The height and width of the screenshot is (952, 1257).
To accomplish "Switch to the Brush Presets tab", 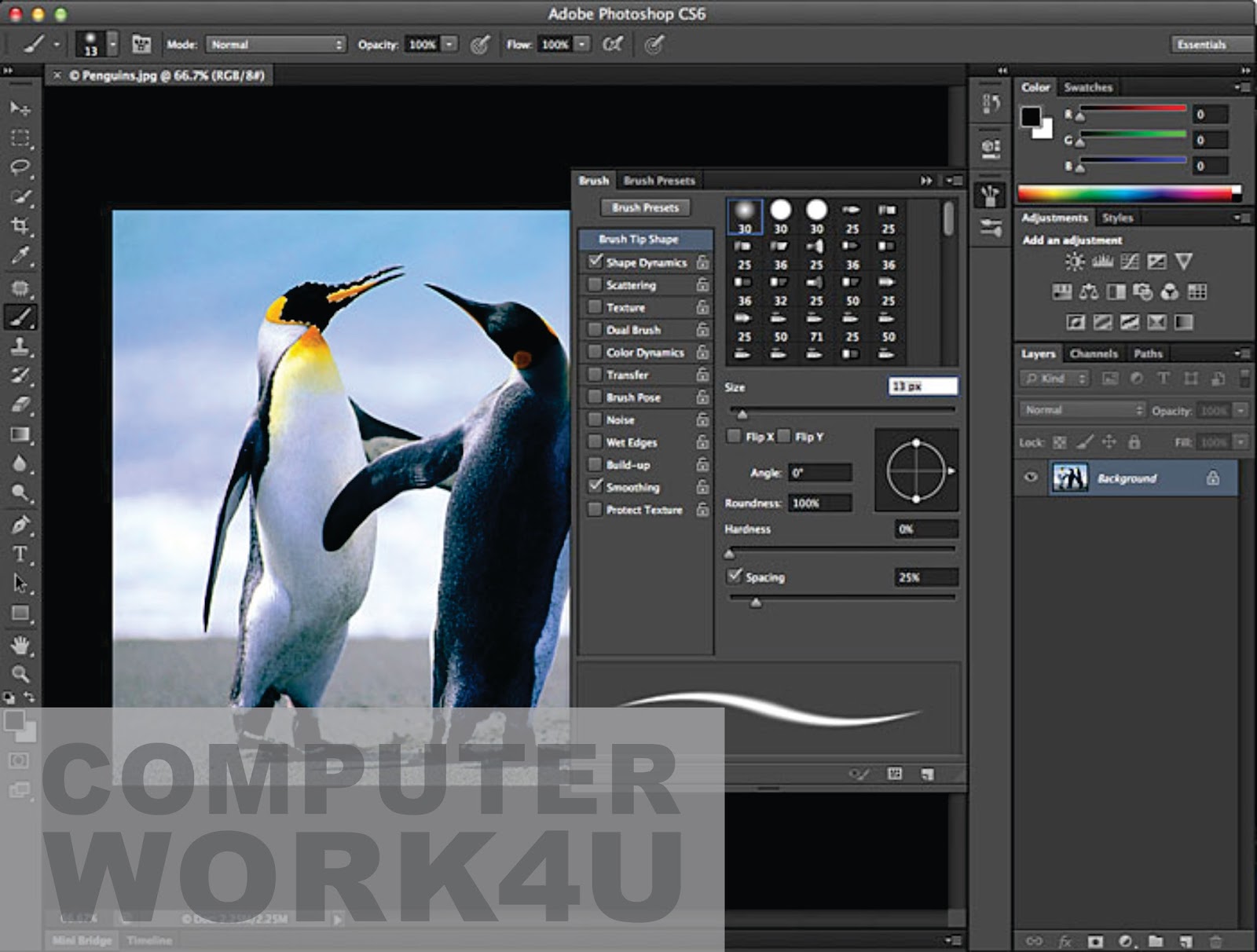I will click(659, 181).
